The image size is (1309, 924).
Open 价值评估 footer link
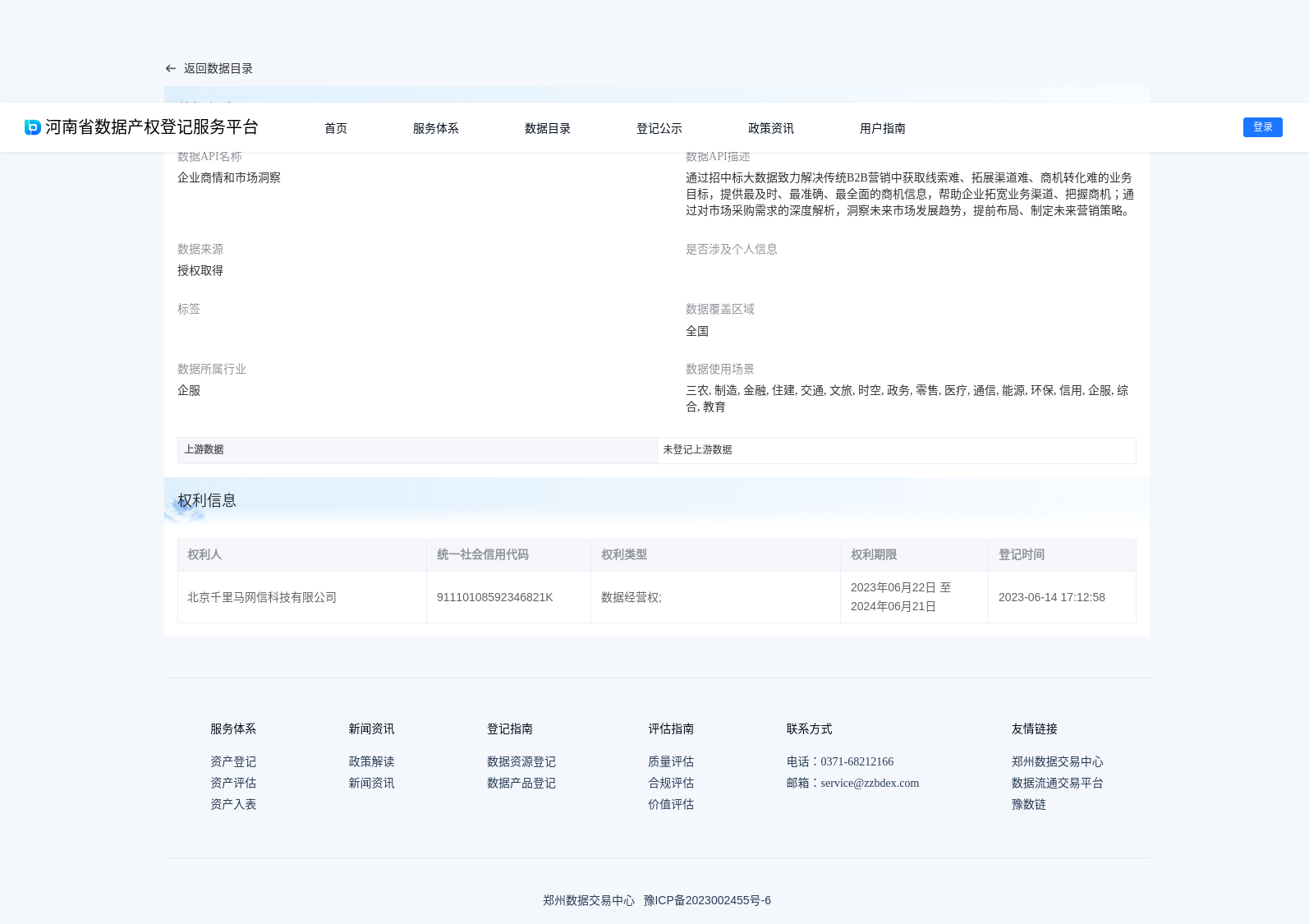pos(671,805)
